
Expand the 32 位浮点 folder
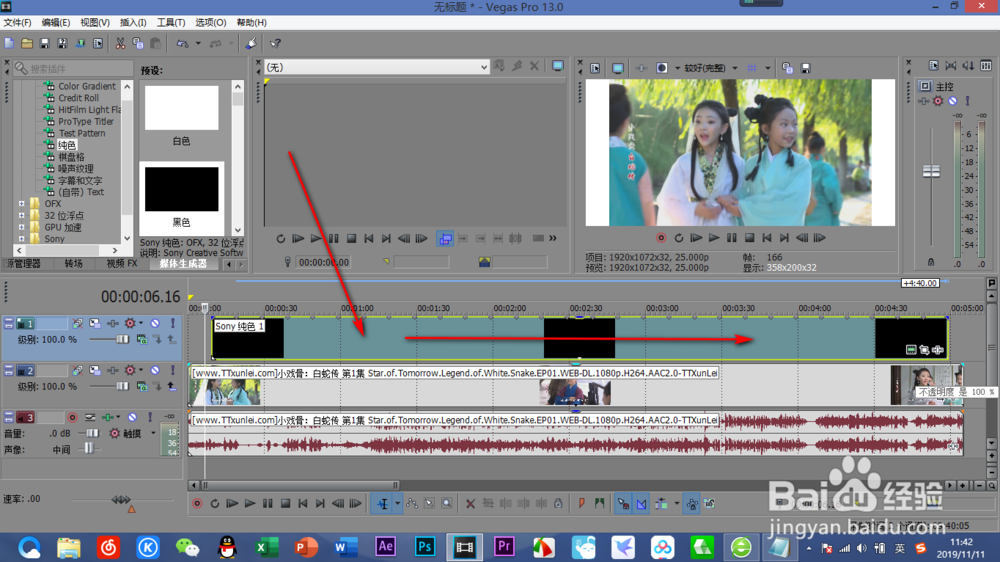coord(22,216)
